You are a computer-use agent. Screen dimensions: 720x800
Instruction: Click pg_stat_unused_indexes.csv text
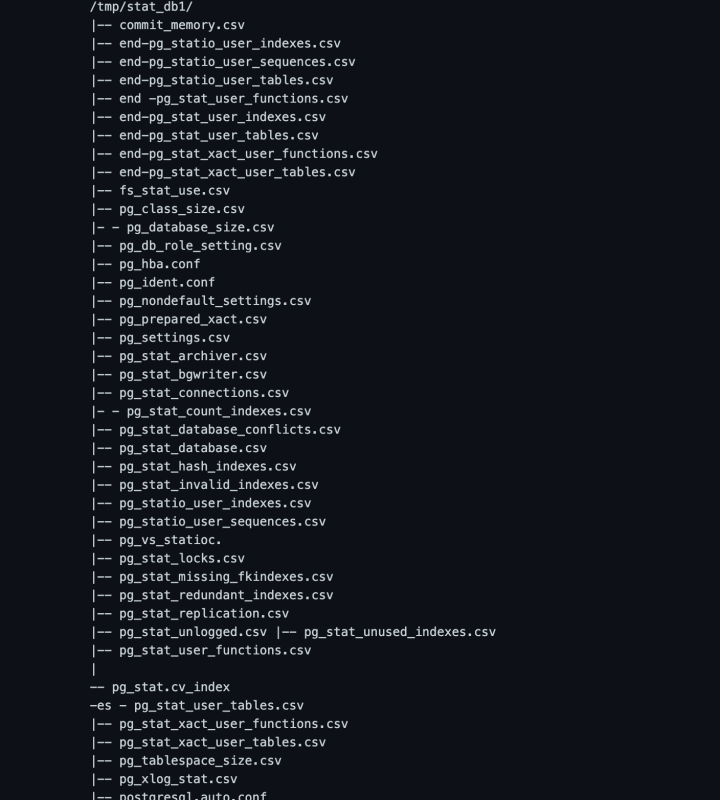coord(399,632)
